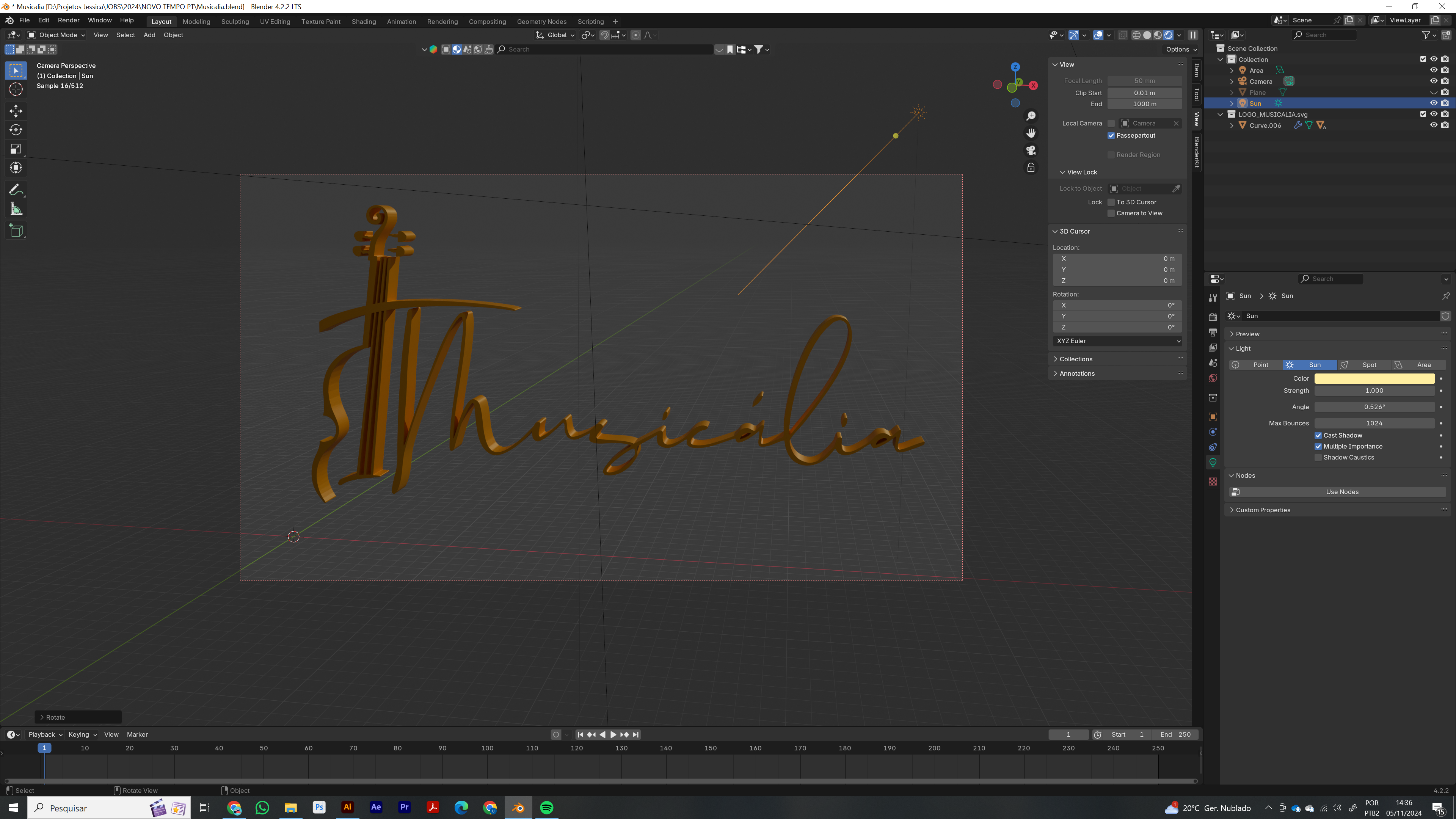The height and width of the screenshot is (819, 1456).
Task: Open the Output properties tab
Action: [1213, 332]
